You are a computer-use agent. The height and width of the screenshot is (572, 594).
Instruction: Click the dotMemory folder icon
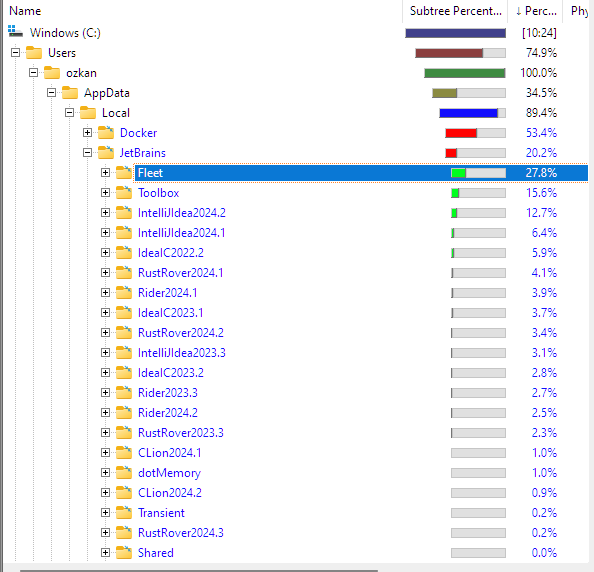124,473
